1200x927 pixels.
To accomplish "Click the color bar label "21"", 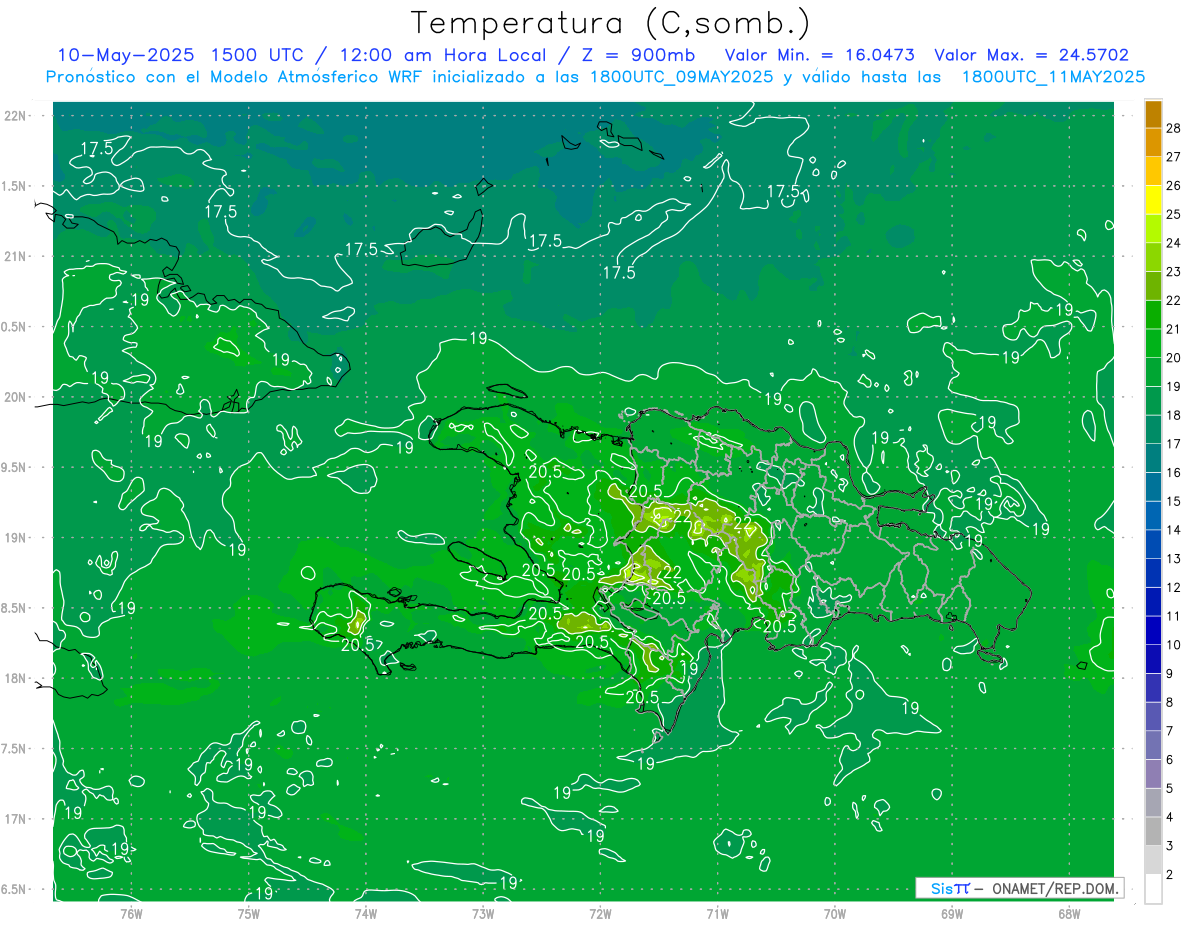I will [x=1174, y=329].
